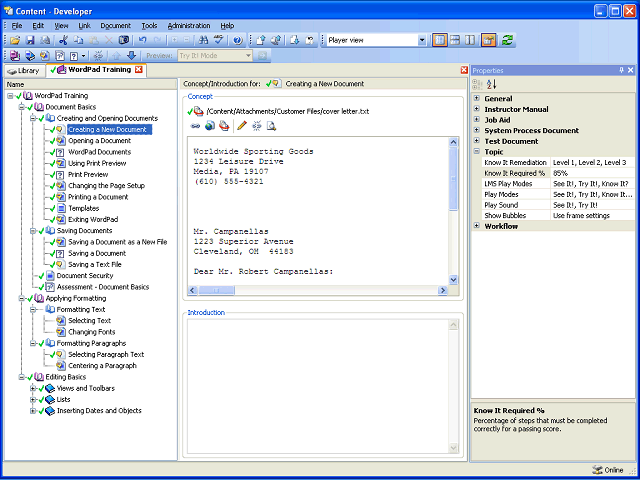Toggle the Properties panel toolbar button
This screenshot has height=480, width=640.
pos(489,40)
